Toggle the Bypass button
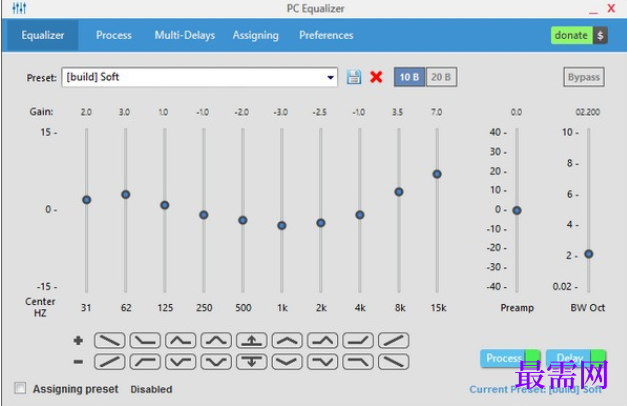The width and height of the screenshot is (627, 406). (584, 77)
